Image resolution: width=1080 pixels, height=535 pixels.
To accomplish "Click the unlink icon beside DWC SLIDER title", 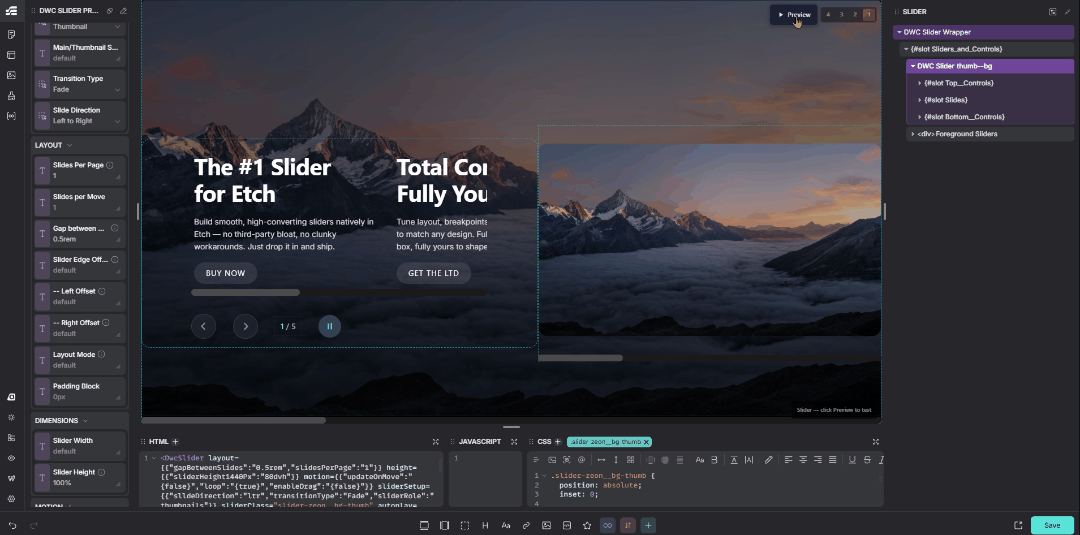I will [x=110, y=11].
